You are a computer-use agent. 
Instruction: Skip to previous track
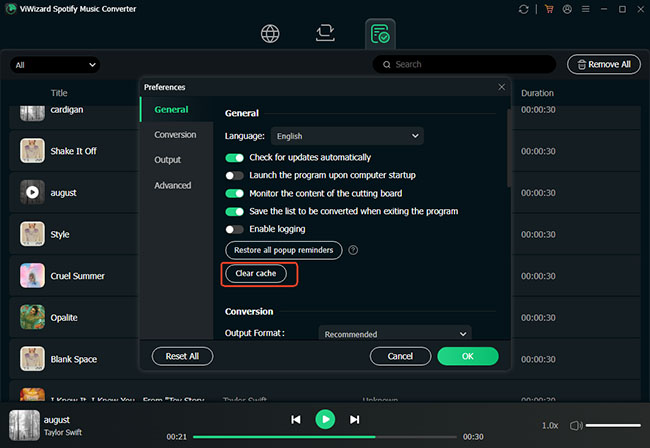coord(296,419)
